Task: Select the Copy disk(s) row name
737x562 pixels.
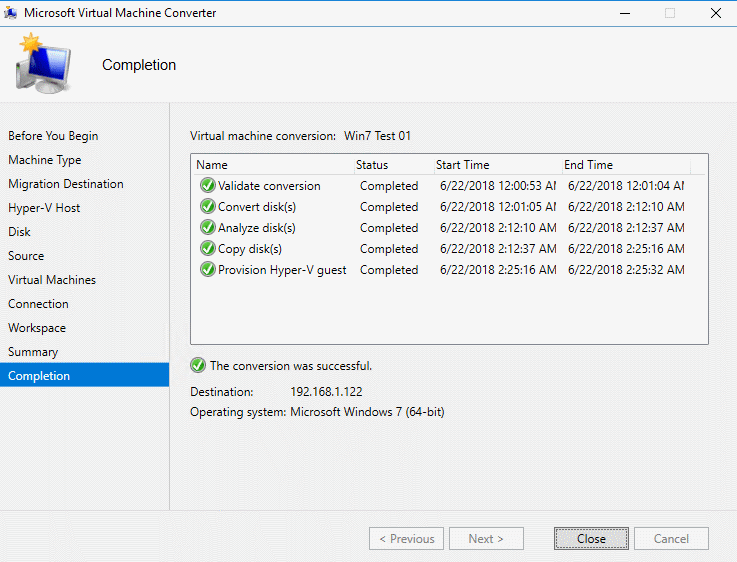Action: coord(250,249)
